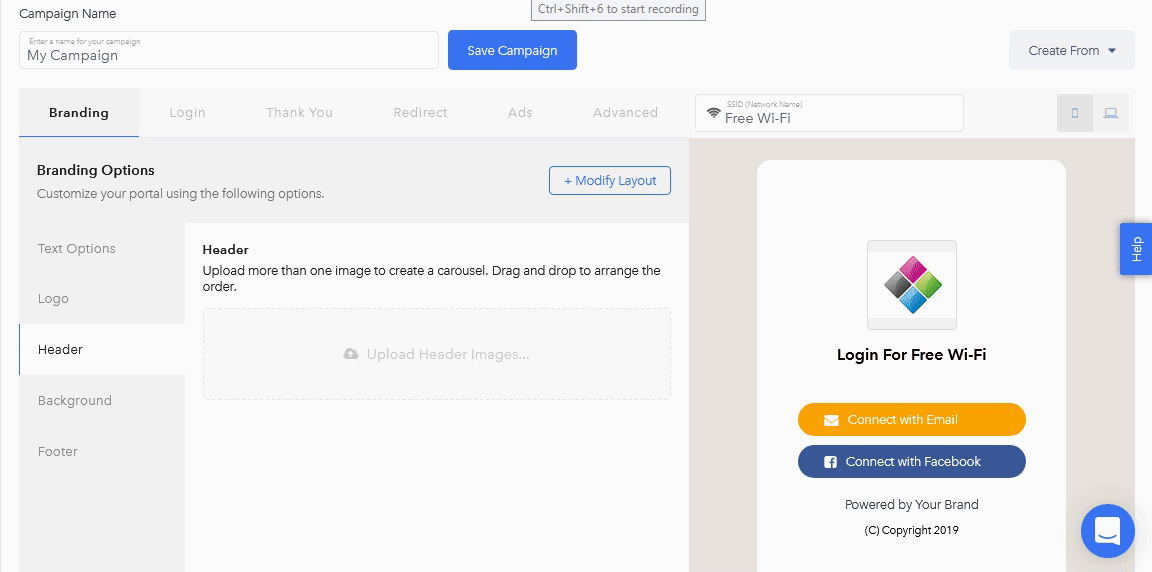The width and height of the screenshot is (1152, 572).
Task: Select the Branding tab
Action: point(79,112)
